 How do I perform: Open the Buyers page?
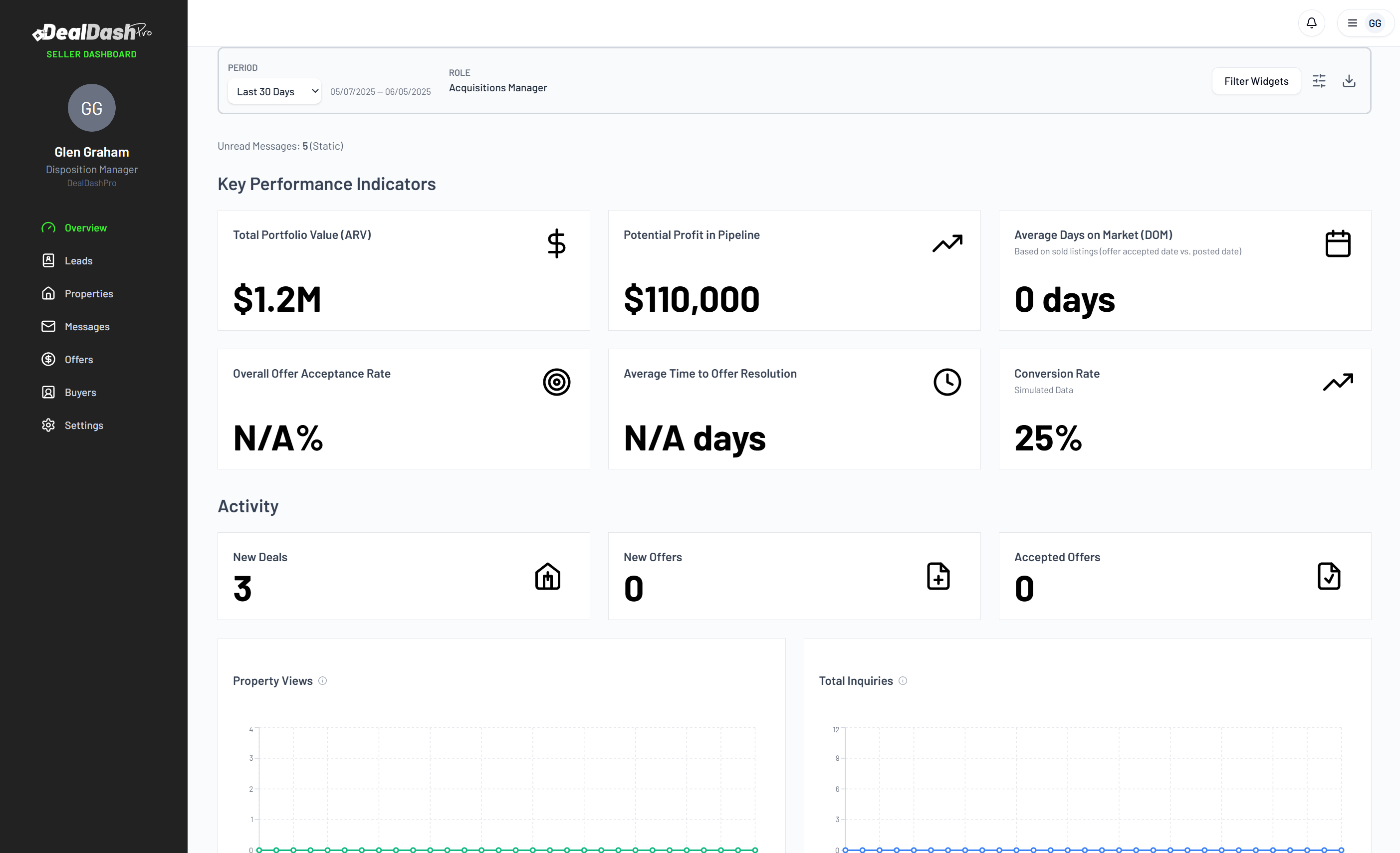click(x=80, y=393)
